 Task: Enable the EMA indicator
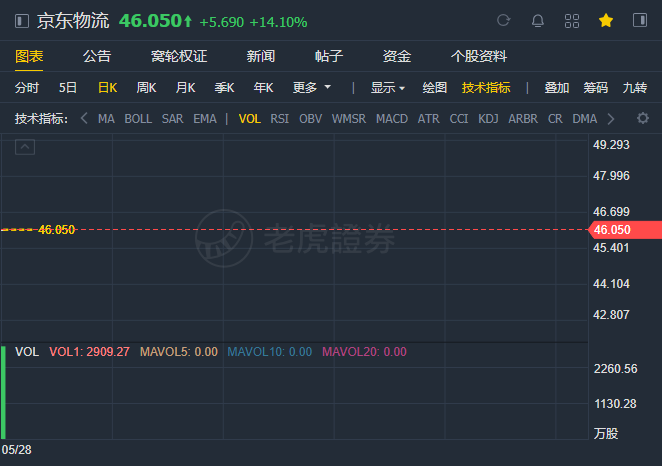click(x=205, y=119)
